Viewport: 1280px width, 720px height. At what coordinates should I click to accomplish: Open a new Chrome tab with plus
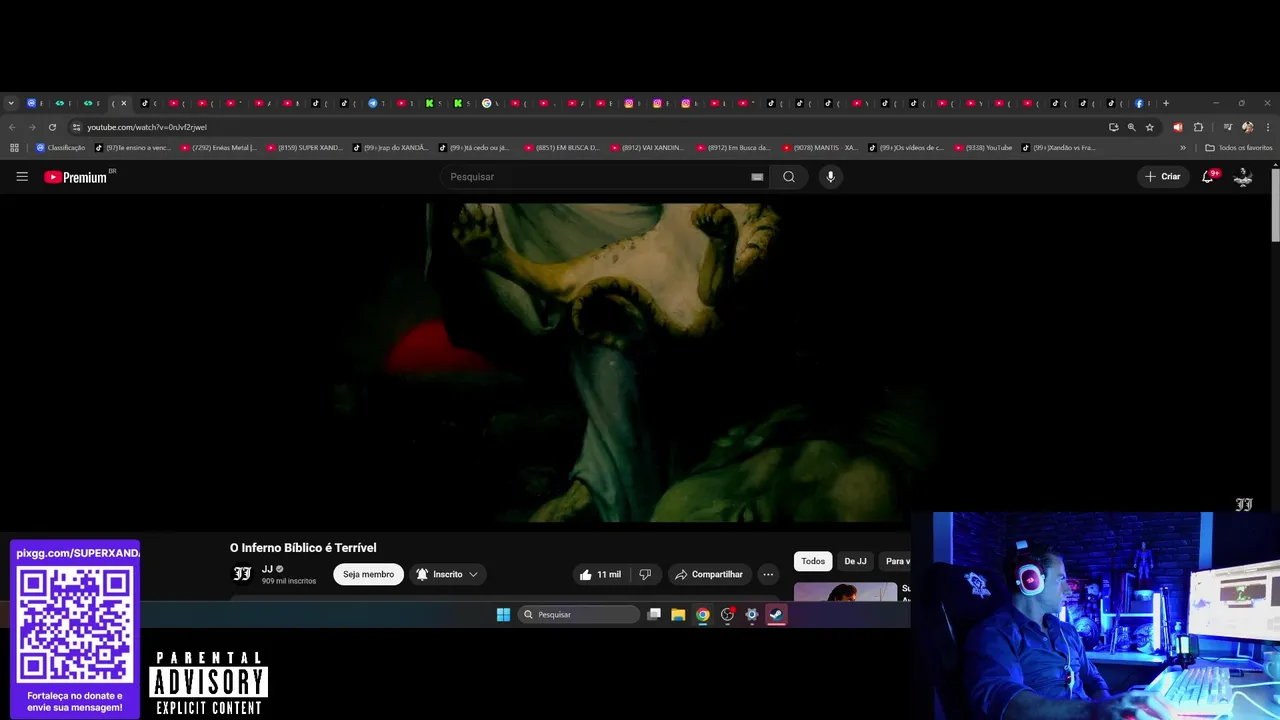1165,103
